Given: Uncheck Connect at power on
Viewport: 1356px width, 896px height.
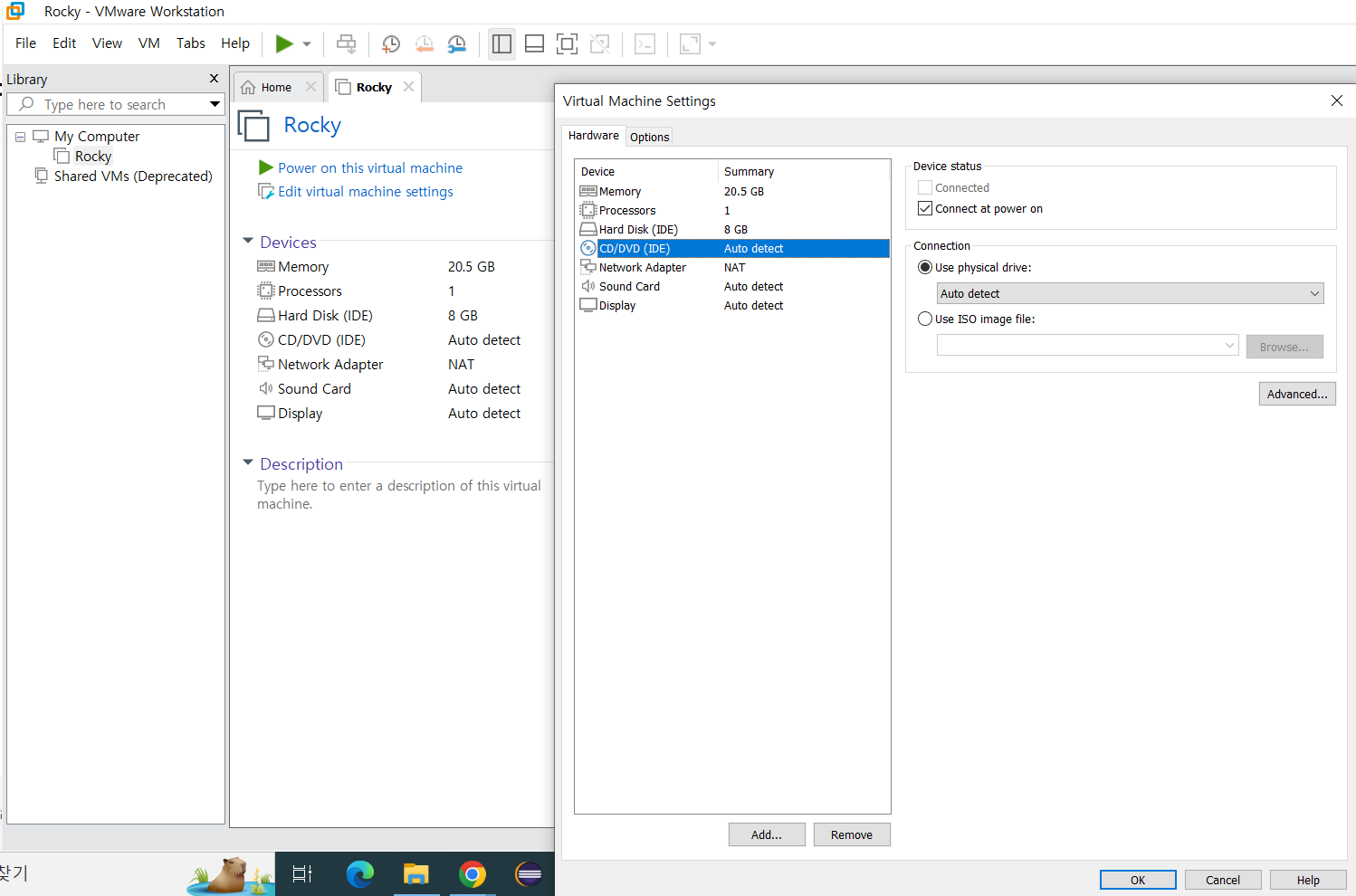Looking at the screenshot, I should [925, 208].
